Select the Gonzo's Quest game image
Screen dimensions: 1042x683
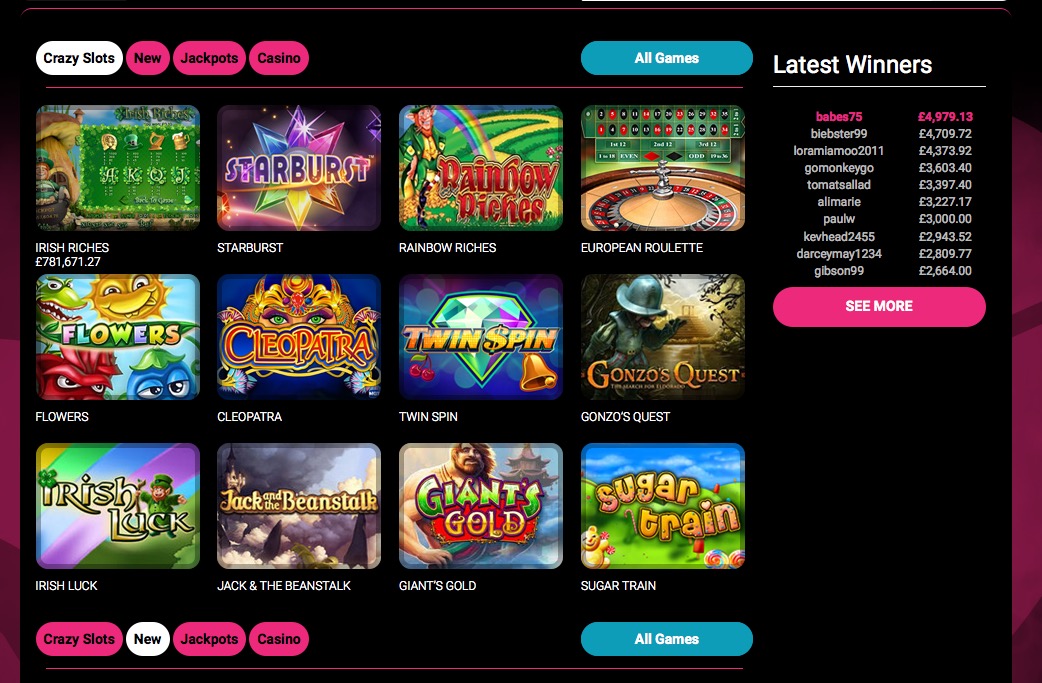pyautogui.click(x=663, y=337)
